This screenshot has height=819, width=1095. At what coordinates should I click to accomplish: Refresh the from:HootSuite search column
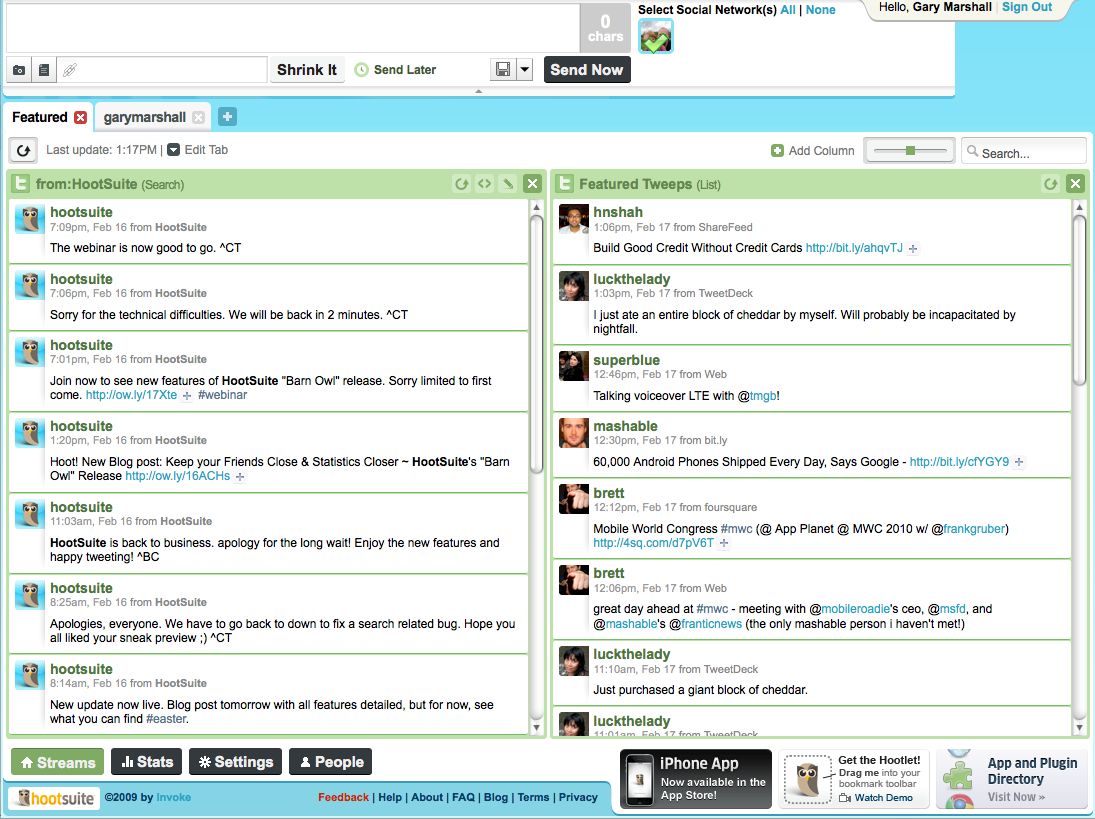click(x=461, y=183)
